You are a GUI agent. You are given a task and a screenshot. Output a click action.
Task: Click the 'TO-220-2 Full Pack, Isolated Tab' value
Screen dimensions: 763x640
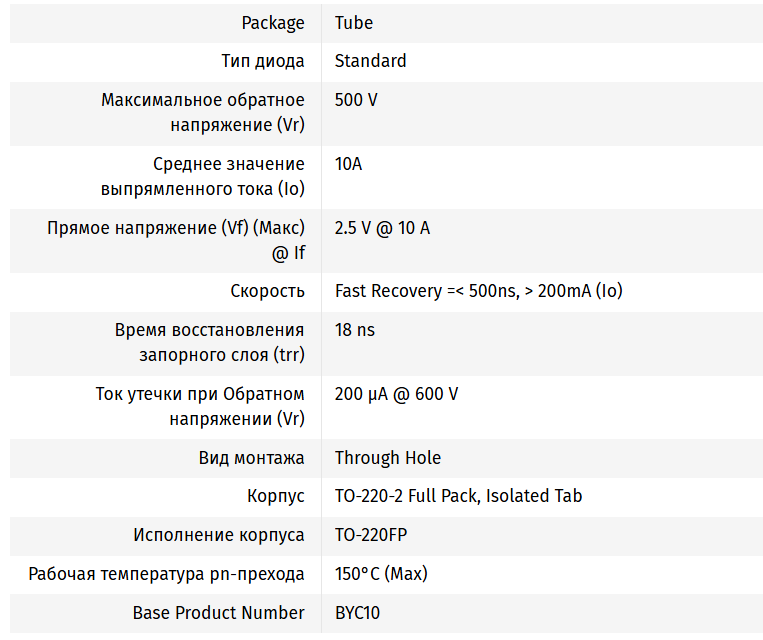click(458, 496)
